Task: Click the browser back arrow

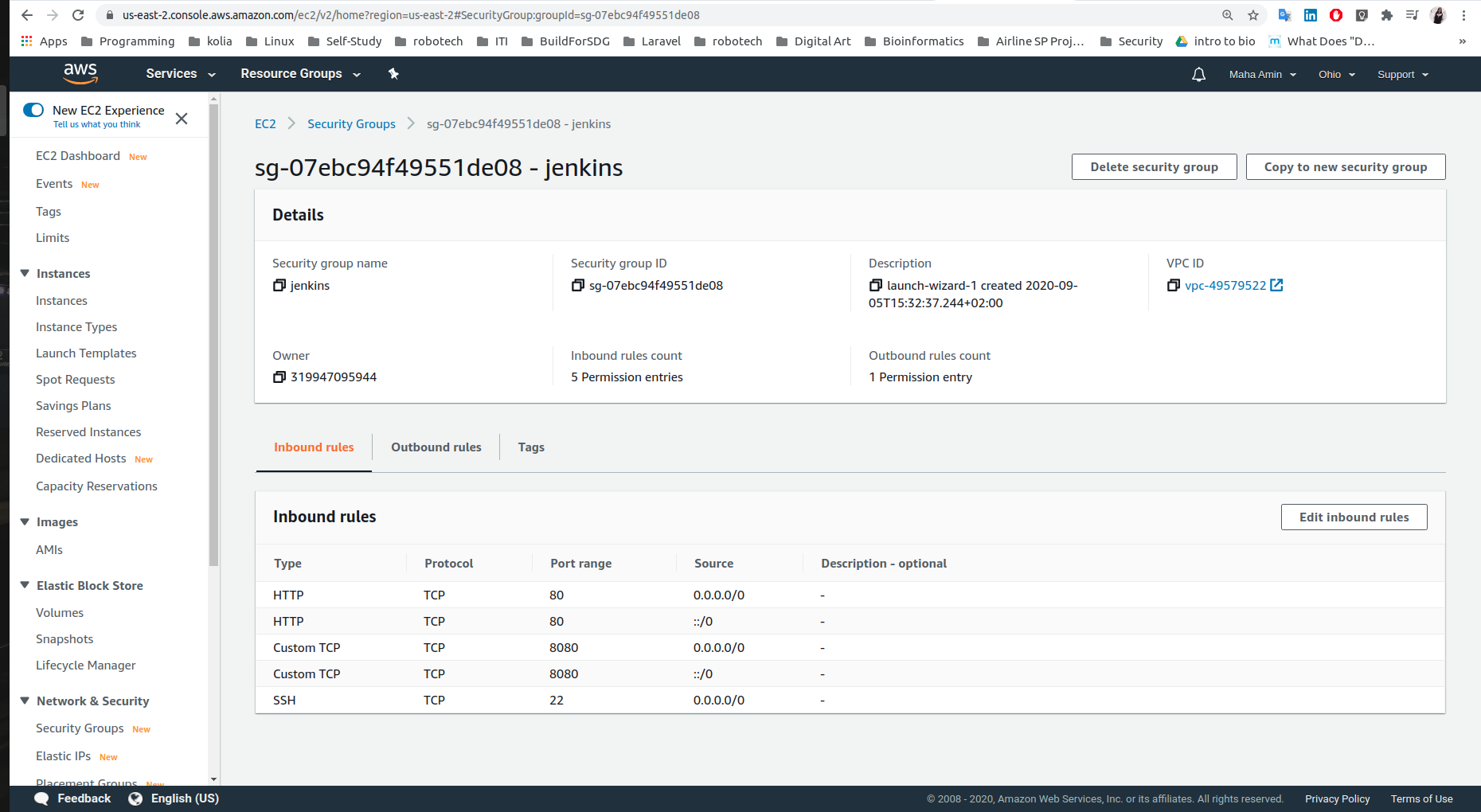Action: click(x=27, y=15)
